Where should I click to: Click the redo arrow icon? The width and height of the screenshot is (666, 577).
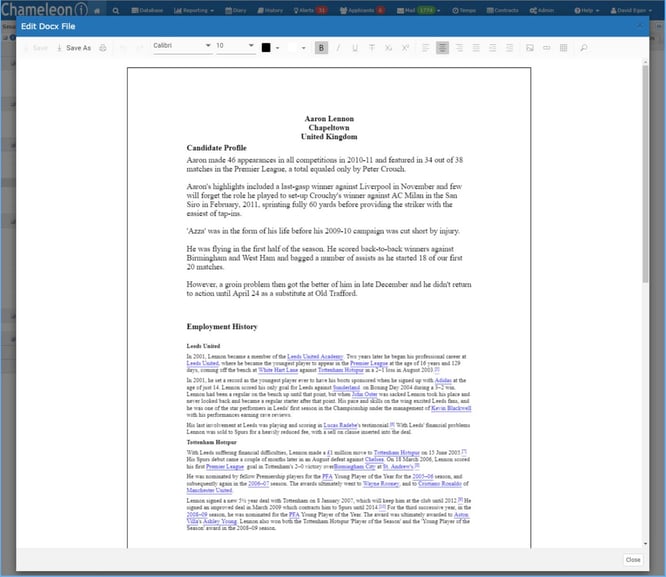pos(140,48)
